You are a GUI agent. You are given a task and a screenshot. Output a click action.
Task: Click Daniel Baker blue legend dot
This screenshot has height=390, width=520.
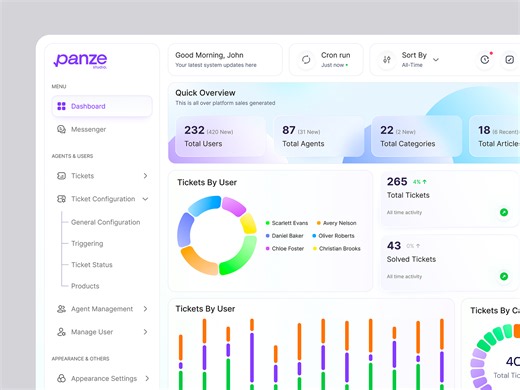267,236
